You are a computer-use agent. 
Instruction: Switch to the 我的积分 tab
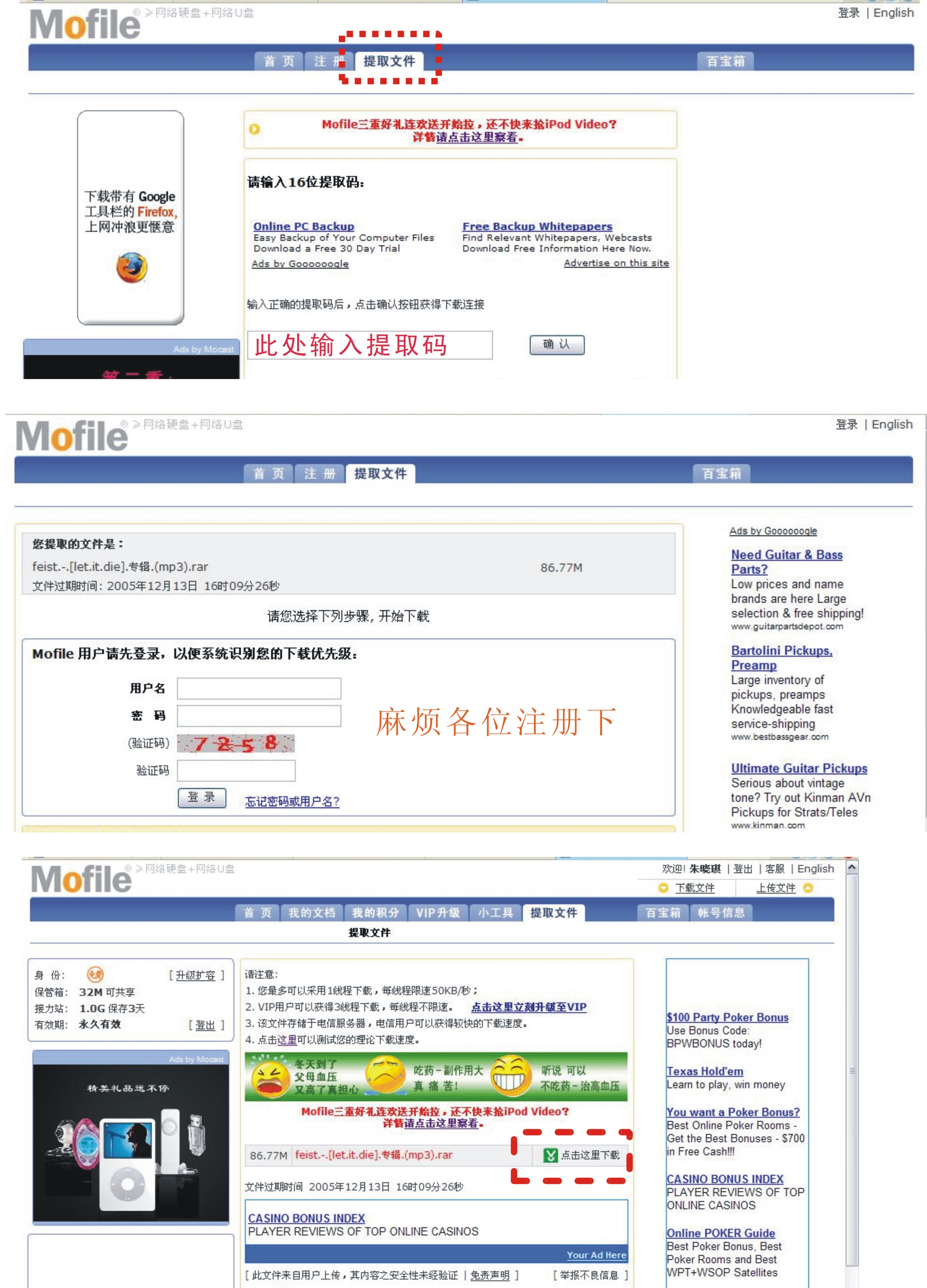coord(376,913)
